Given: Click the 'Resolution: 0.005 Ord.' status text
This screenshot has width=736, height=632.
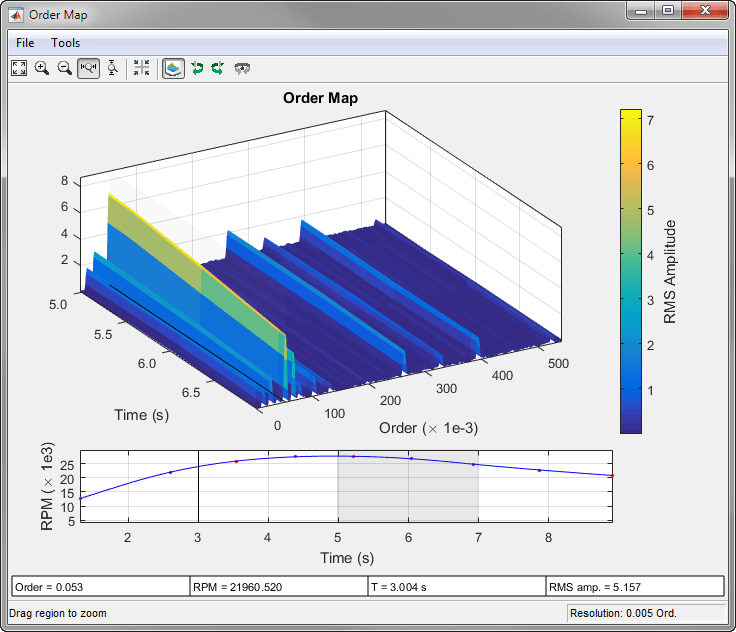Looking at the screenshot, I should (623, 613).
